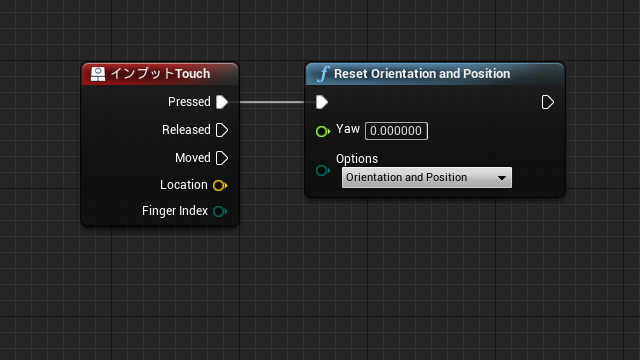Click the Reset Orientation node's input exec pin
640x360 pixels.
(322, 102)
